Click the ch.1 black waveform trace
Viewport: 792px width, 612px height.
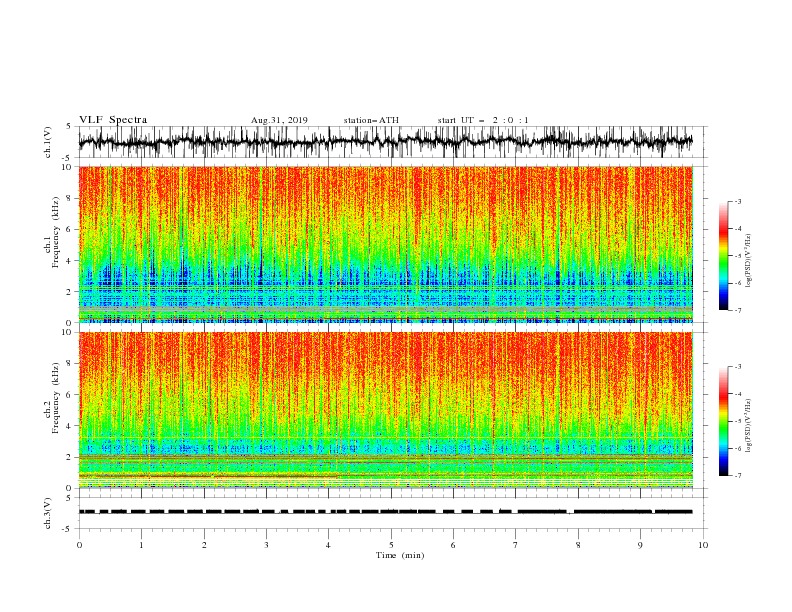385,141
